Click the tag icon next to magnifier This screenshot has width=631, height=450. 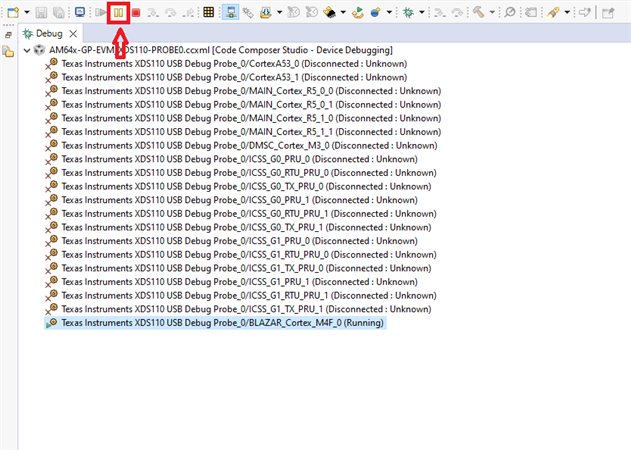(x=531, y=13)
